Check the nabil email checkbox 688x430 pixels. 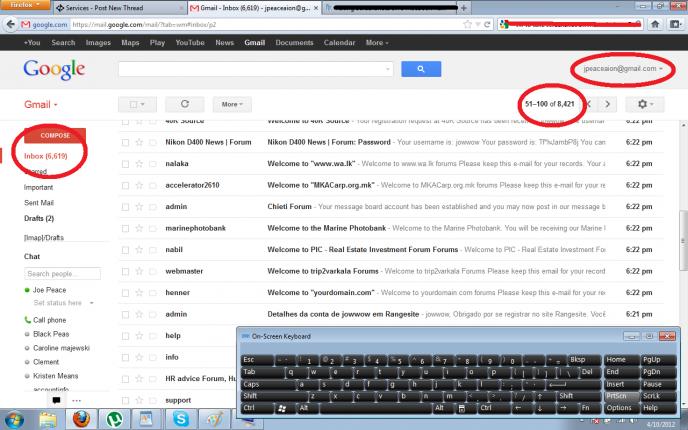pos(125,250)
